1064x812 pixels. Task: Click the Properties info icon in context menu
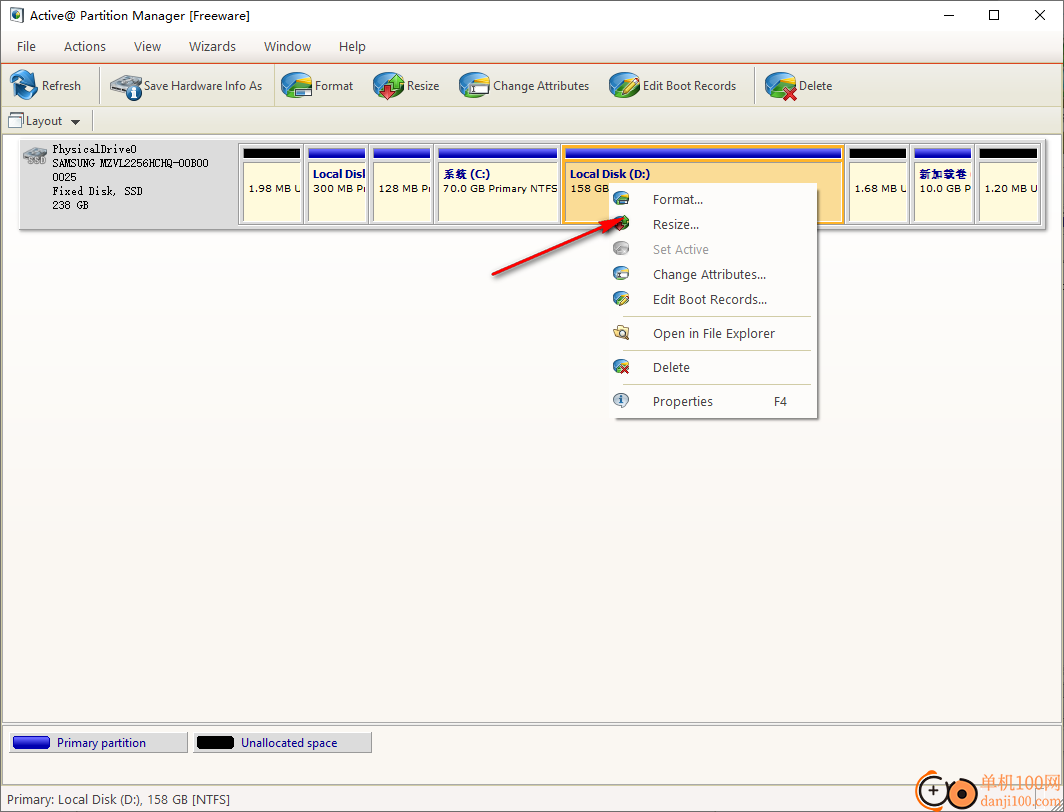[x=621, y=401]
